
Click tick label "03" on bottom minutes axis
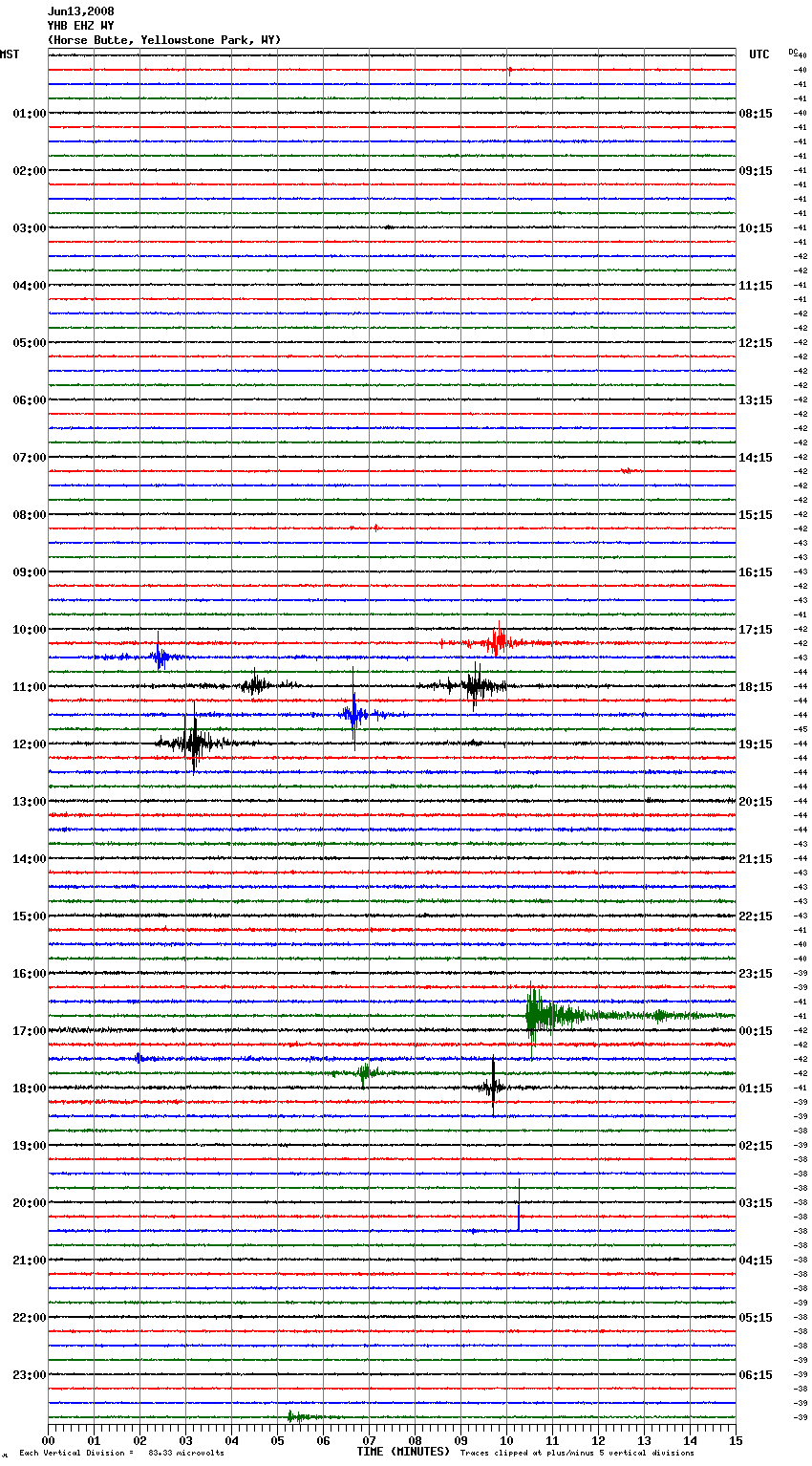(x=185, y=1440)
